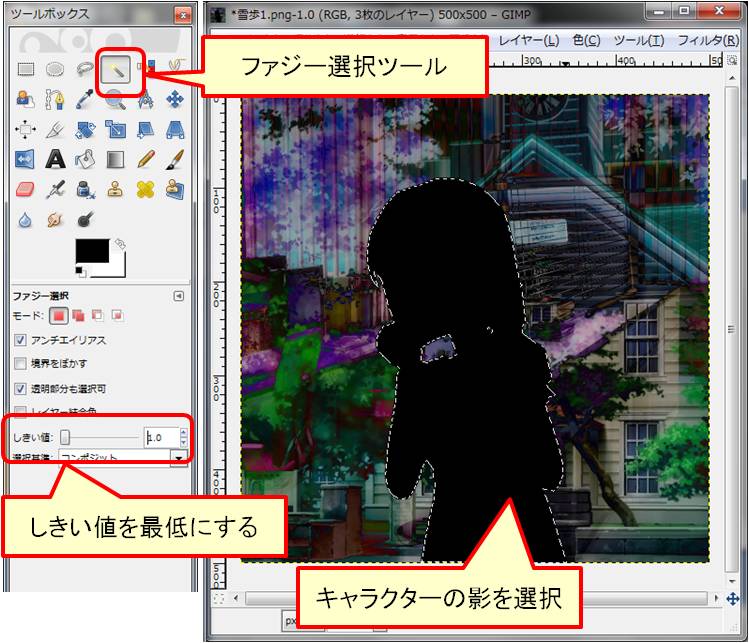Select the Color Picker eyedropper tool

tap(85, 99)
